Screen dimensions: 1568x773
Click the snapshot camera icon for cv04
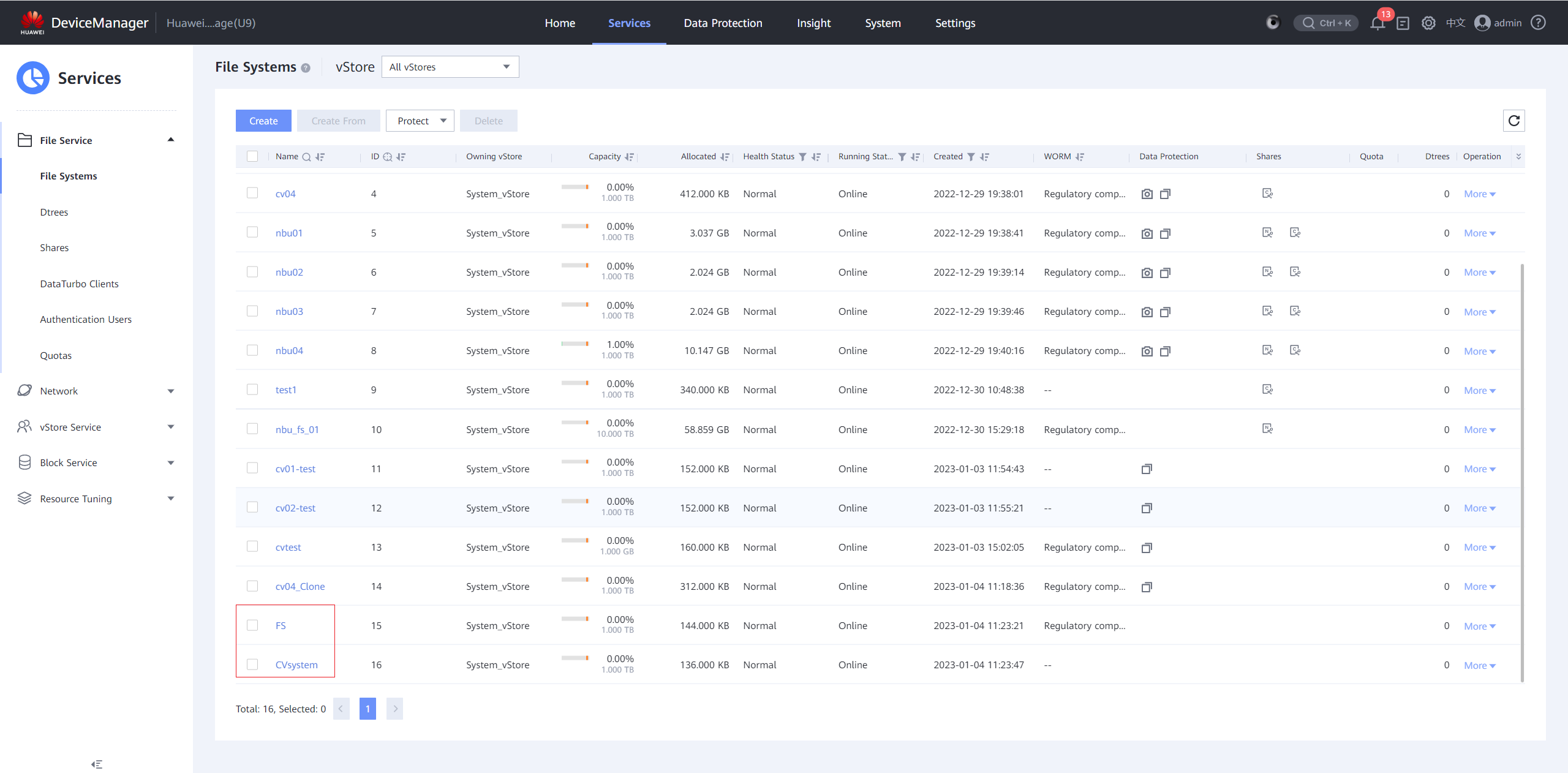(1147, 194)
